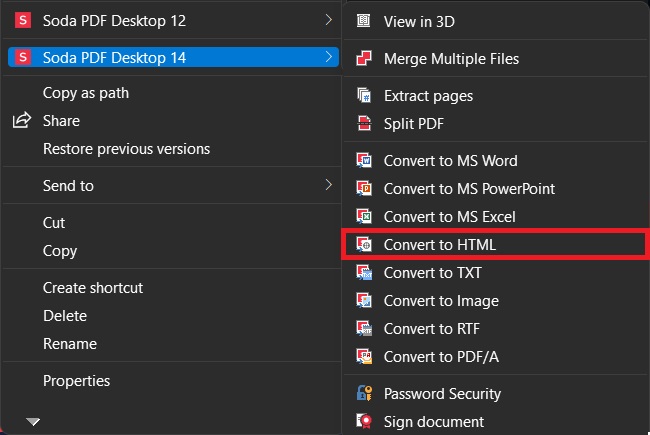The width and height of the screenshot is (650, 435).
Task: Choose Split PDF text
Action: [x=414, y=124]
